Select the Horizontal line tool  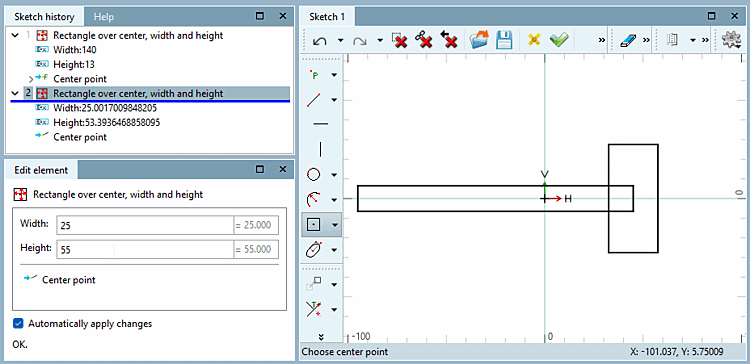(320, 124)
